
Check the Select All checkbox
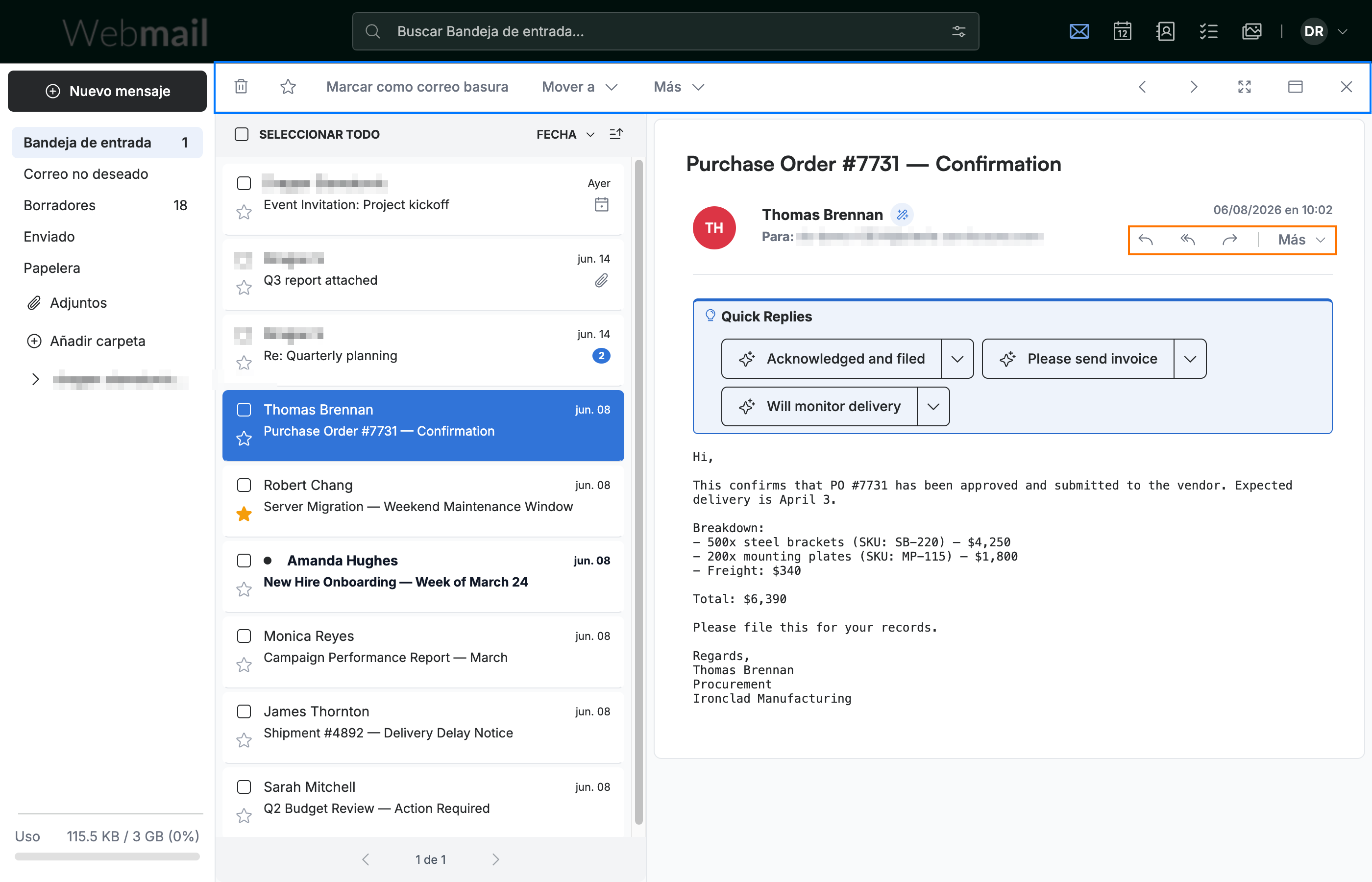pos(242,134)
